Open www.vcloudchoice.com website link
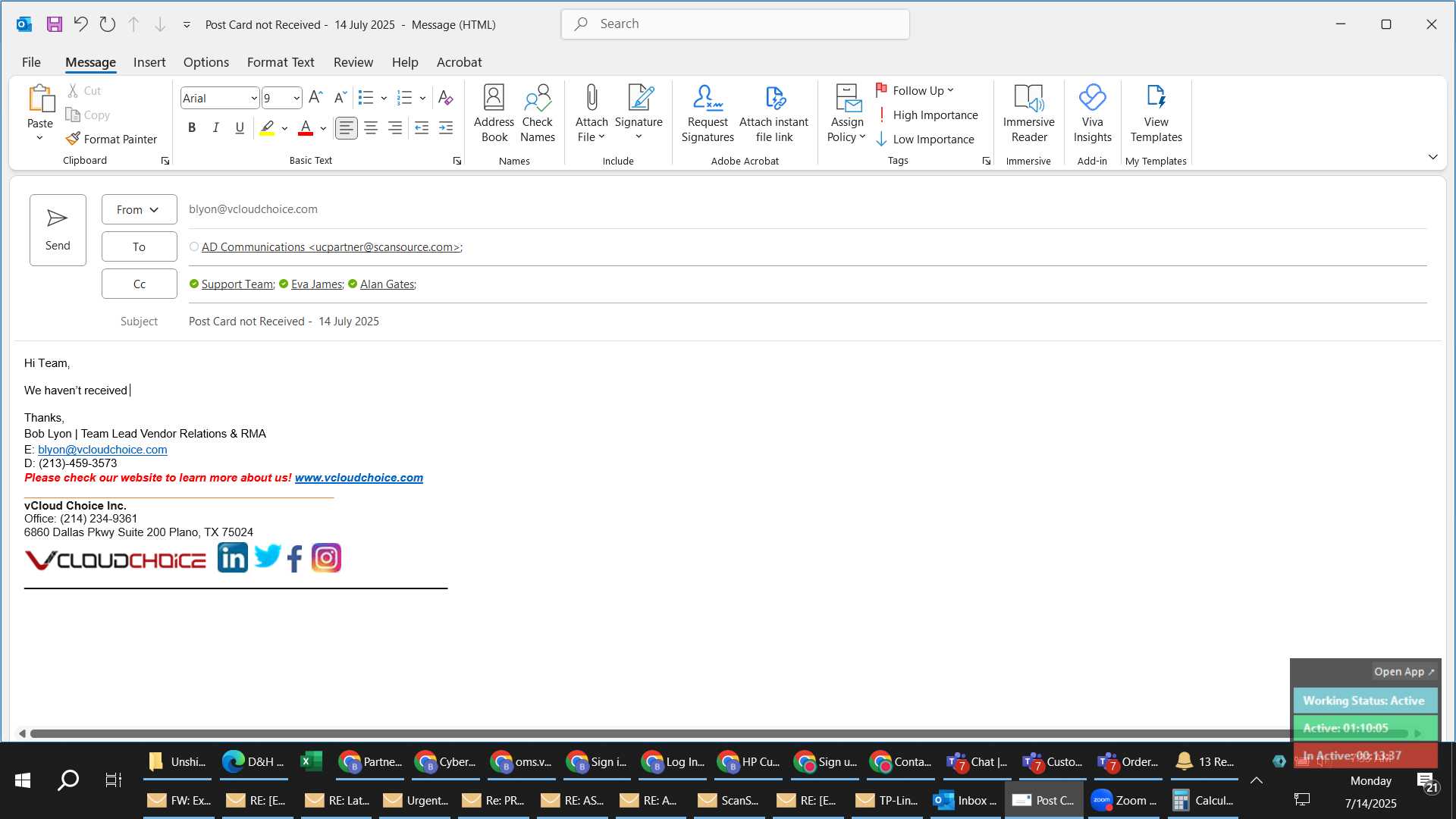Screen dimensions: 1456x819 pyautogui.click(x=359, y=478)
